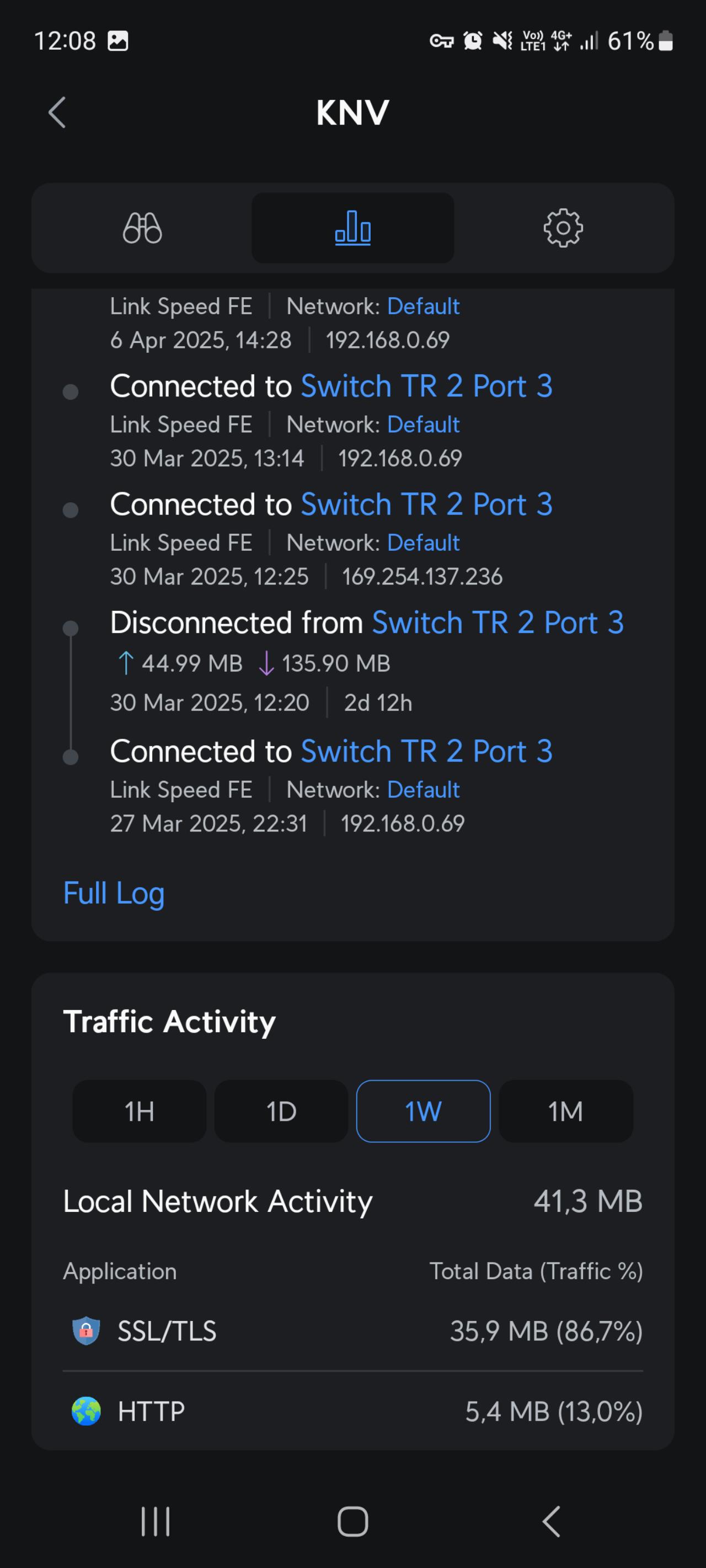Screen dimensions: 706x1568
Task: Open the gear settings tab
Action: (563, 228)
